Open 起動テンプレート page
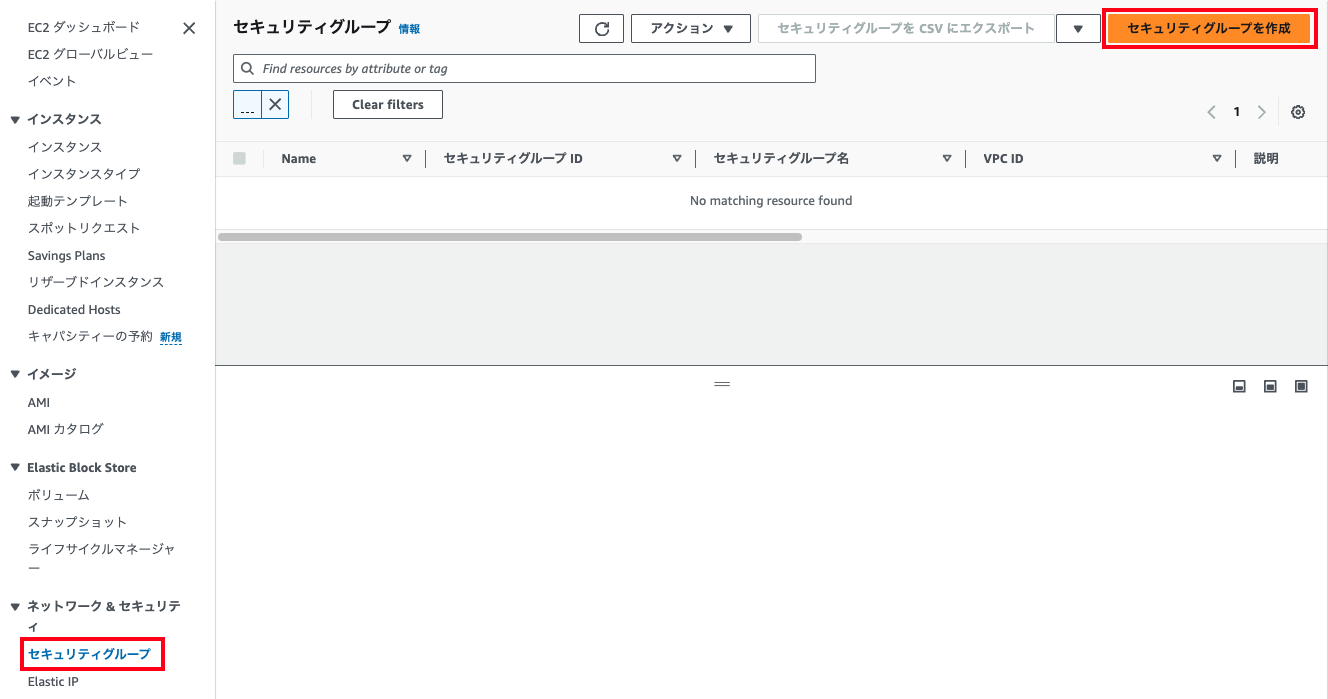The width and height of the screenshot is (1328, 699). 78,201
